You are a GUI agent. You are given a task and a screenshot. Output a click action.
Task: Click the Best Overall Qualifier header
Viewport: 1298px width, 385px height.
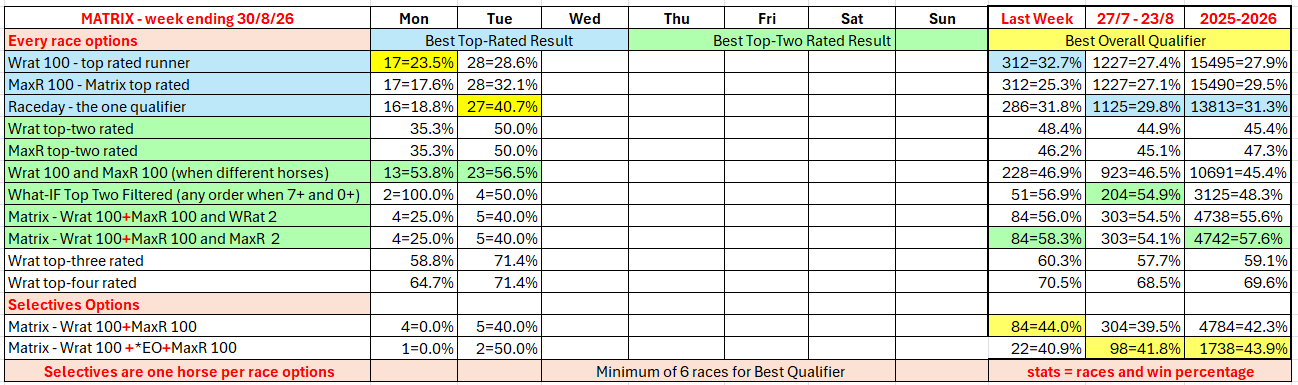point(1140,41)
